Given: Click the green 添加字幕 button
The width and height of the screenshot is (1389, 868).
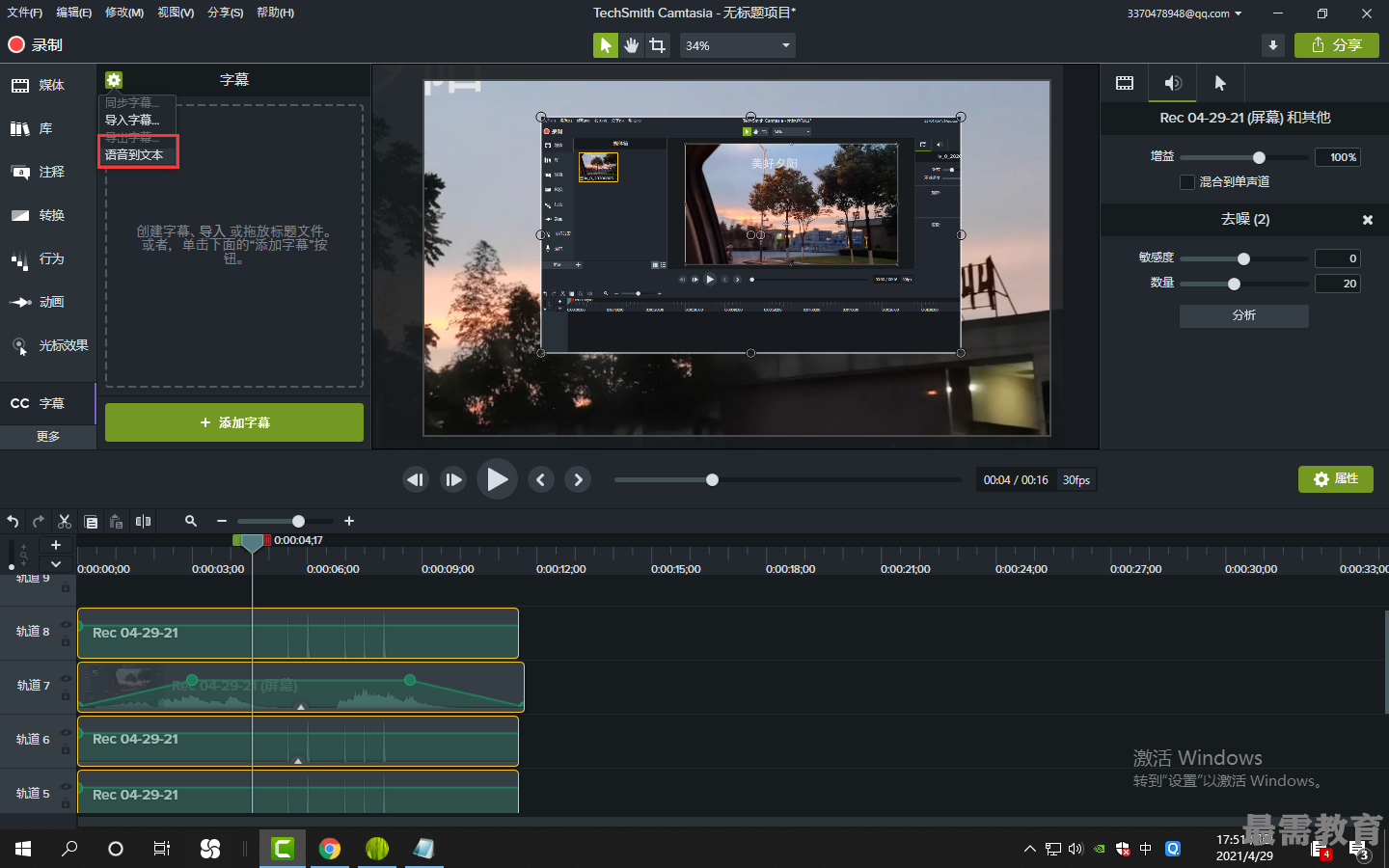Looking at the screenshot, I should tap(234, 422).
